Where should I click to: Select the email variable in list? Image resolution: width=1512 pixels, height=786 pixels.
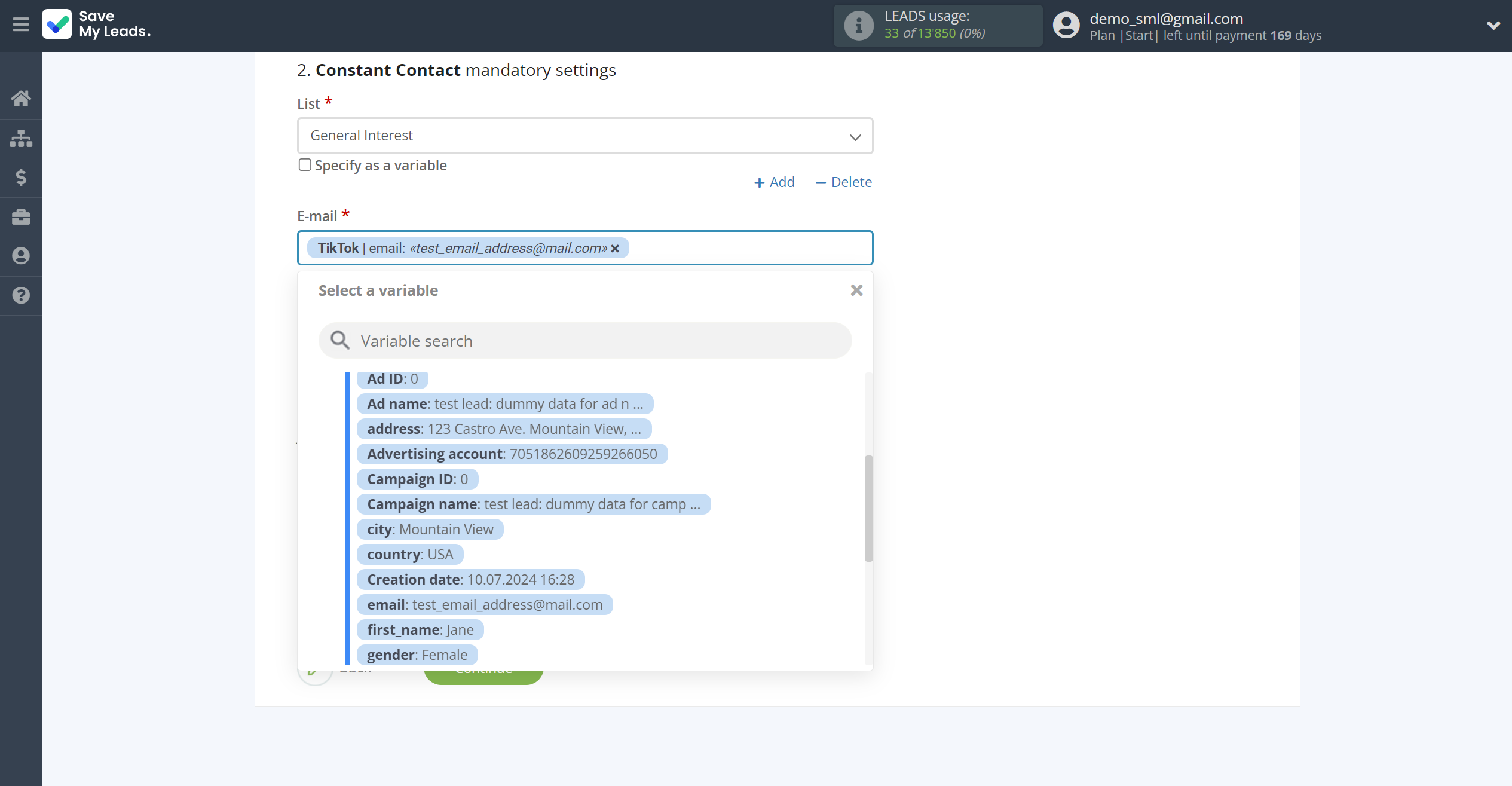tap(485, 605)
